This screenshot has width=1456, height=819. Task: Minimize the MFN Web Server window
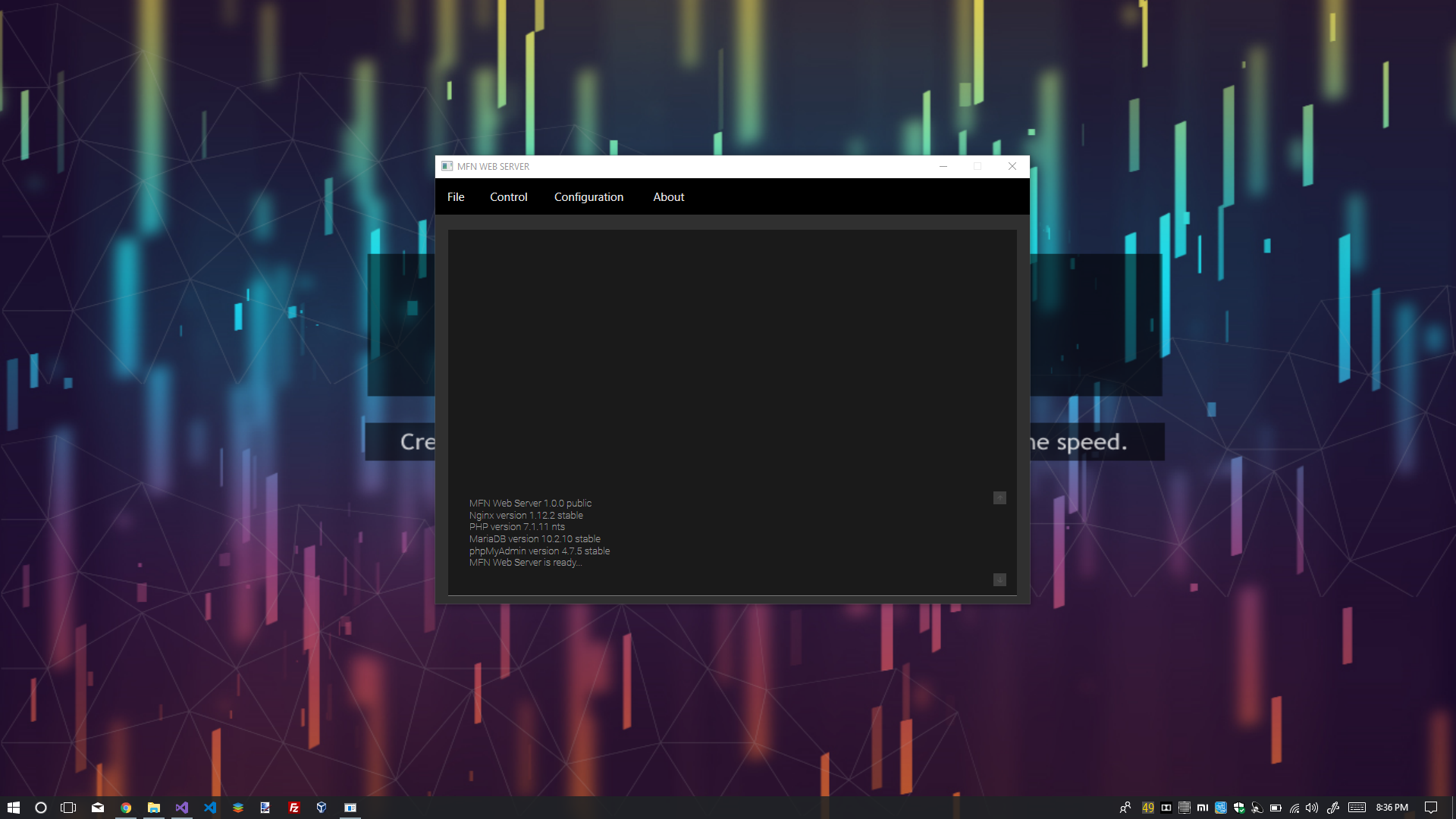[943, 167]
